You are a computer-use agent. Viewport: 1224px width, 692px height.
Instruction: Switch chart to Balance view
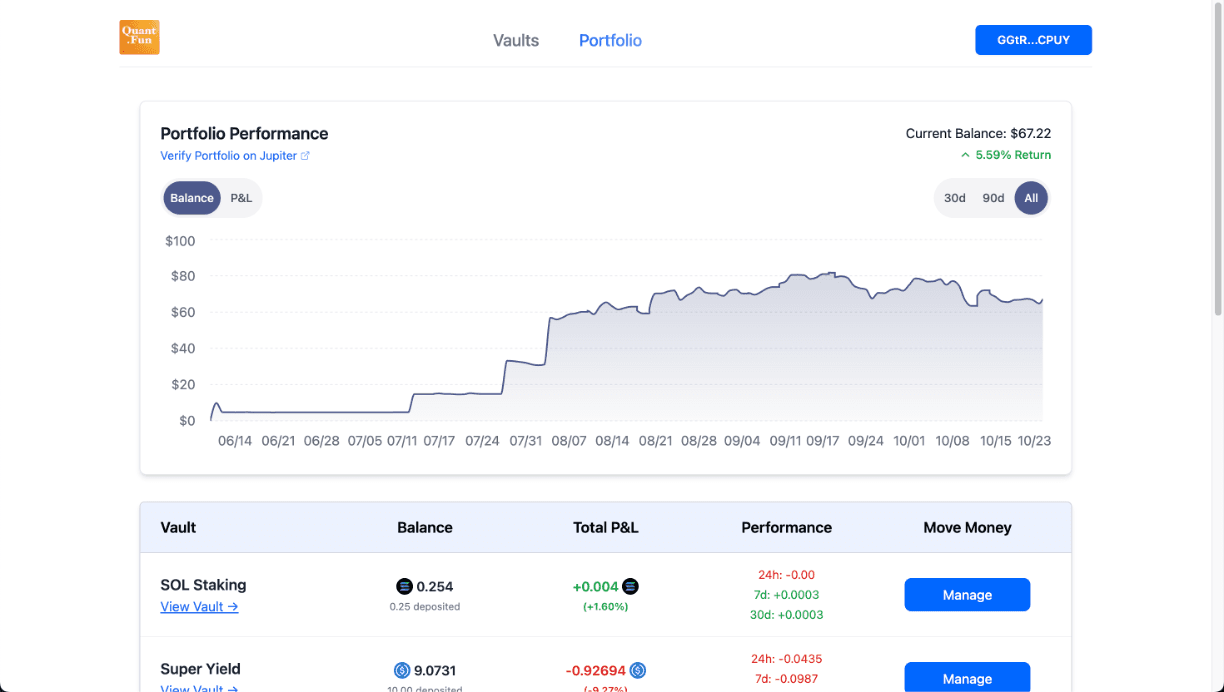click(191, 198)
